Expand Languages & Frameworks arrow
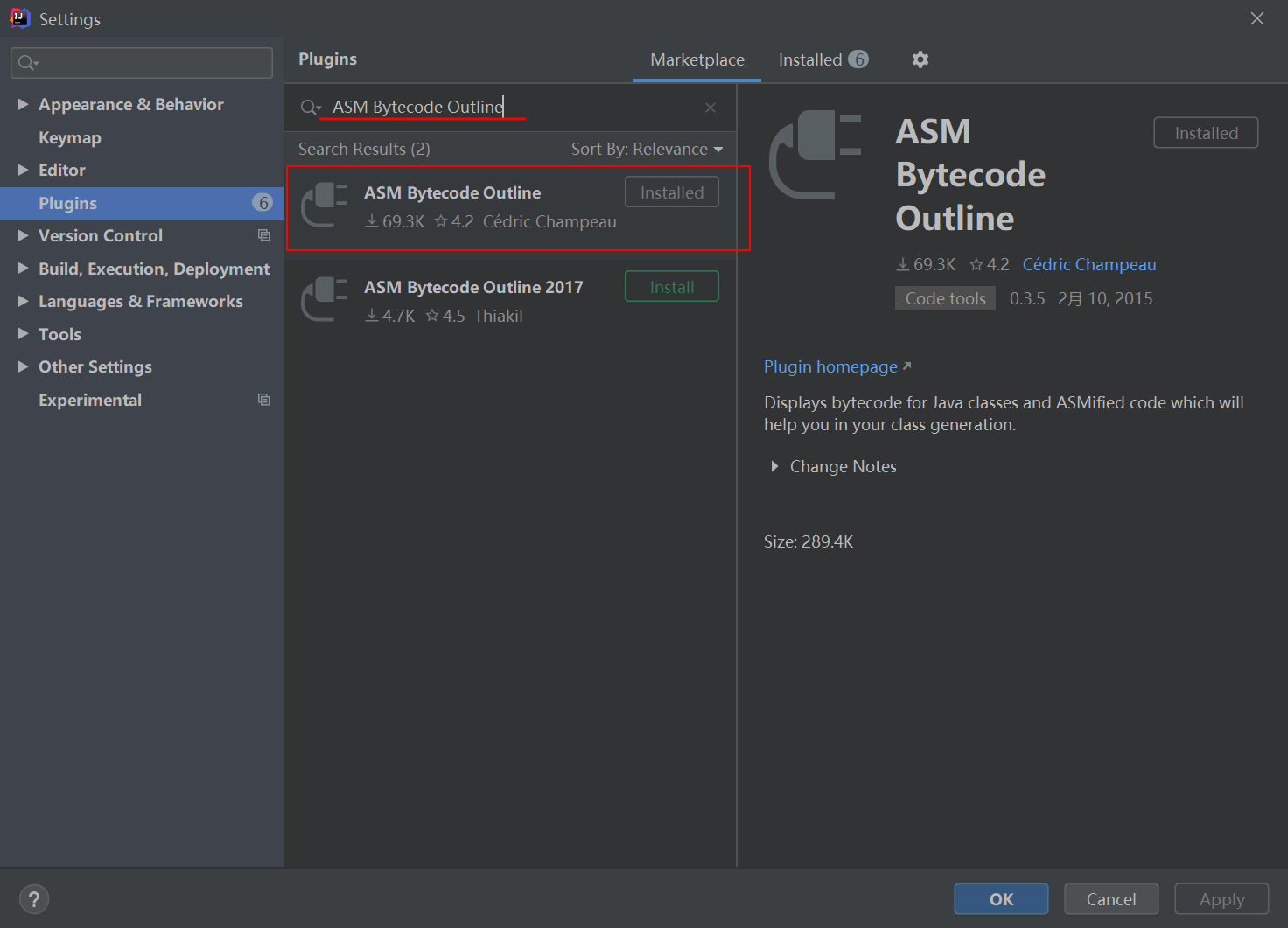This screenshot has height=928, width=1288. coord(23,301)
